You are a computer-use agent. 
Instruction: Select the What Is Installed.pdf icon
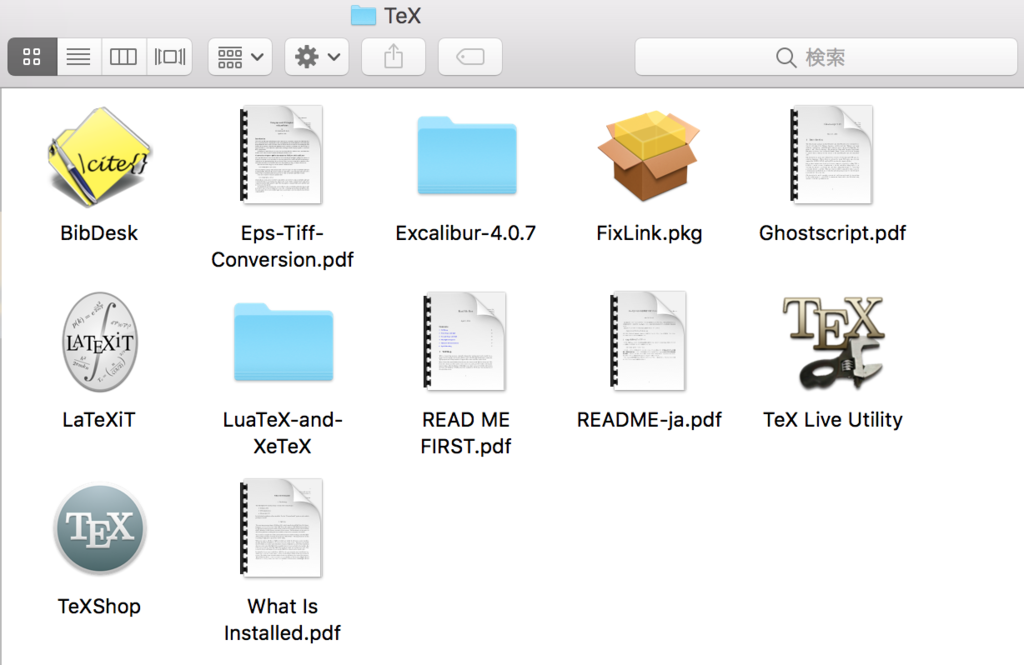[282, 528]
